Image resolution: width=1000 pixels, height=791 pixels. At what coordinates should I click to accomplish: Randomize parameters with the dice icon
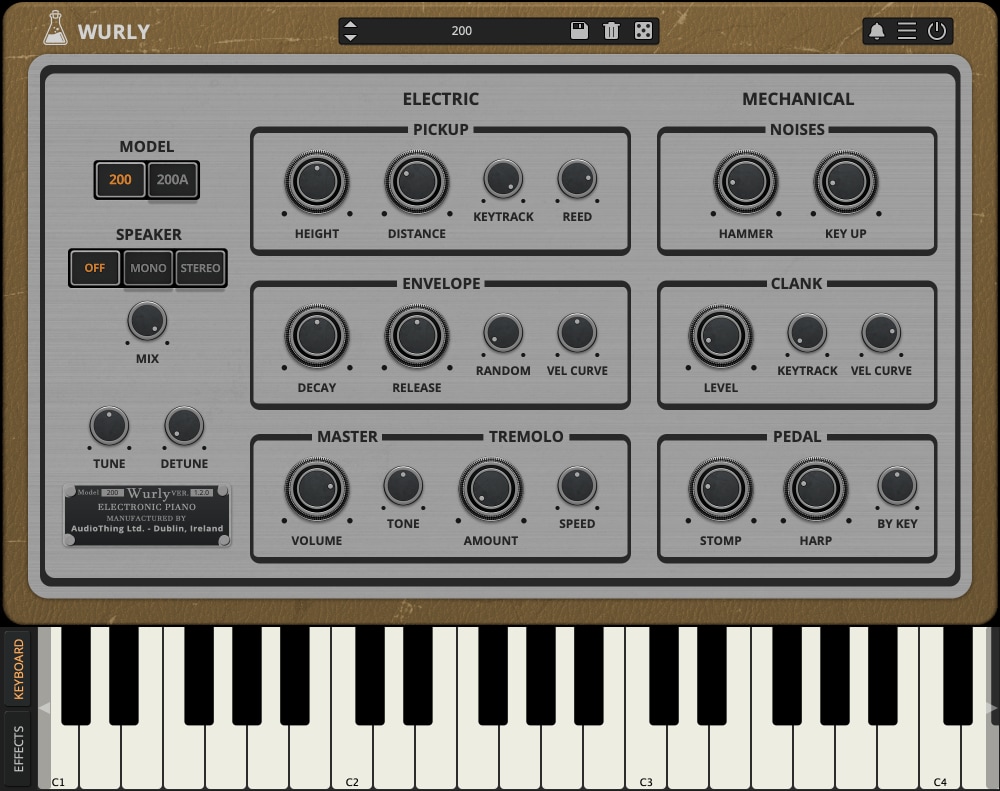pos(643,31)
